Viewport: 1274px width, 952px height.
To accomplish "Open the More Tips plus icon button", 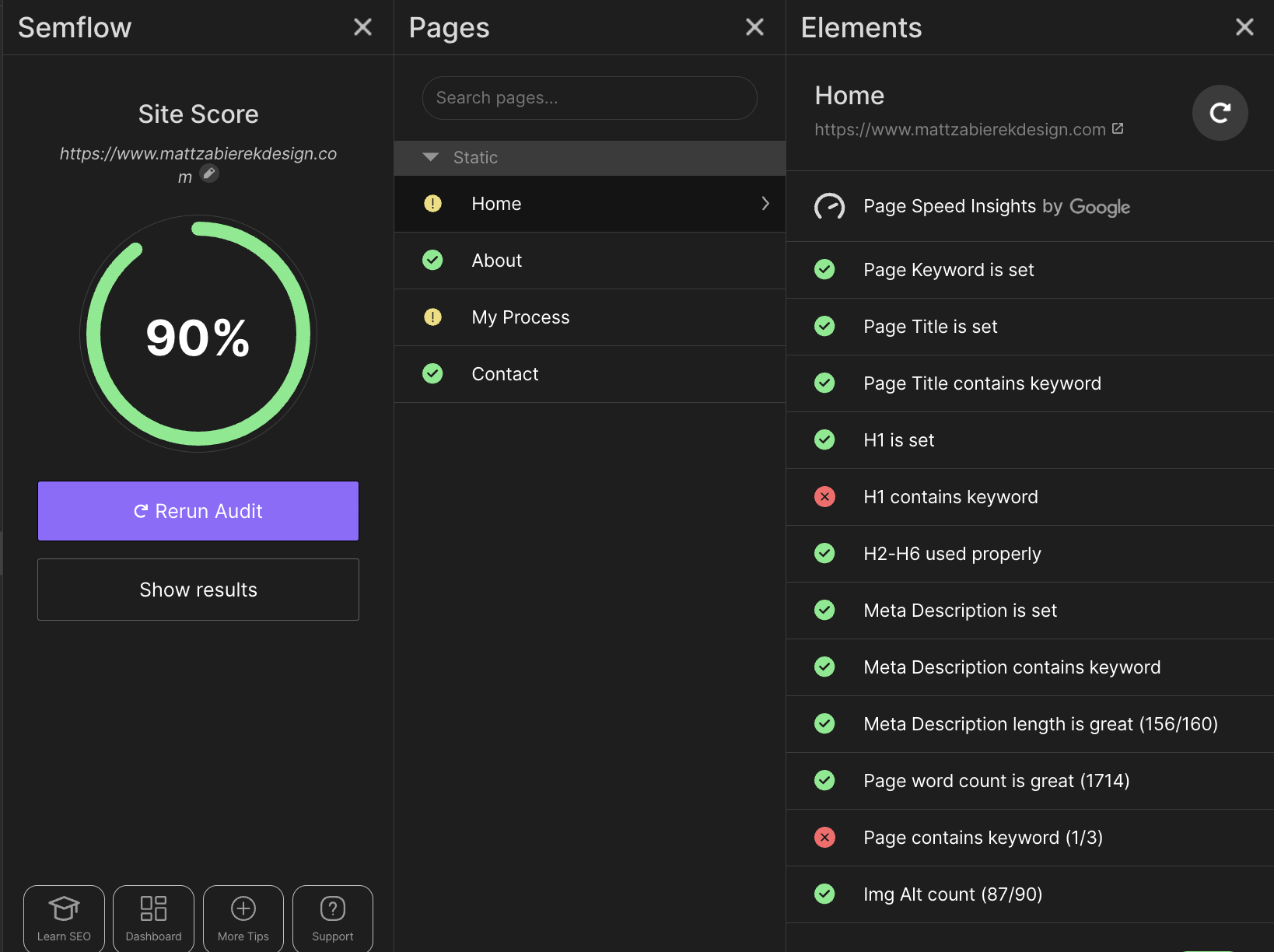I will pos(243,919).
